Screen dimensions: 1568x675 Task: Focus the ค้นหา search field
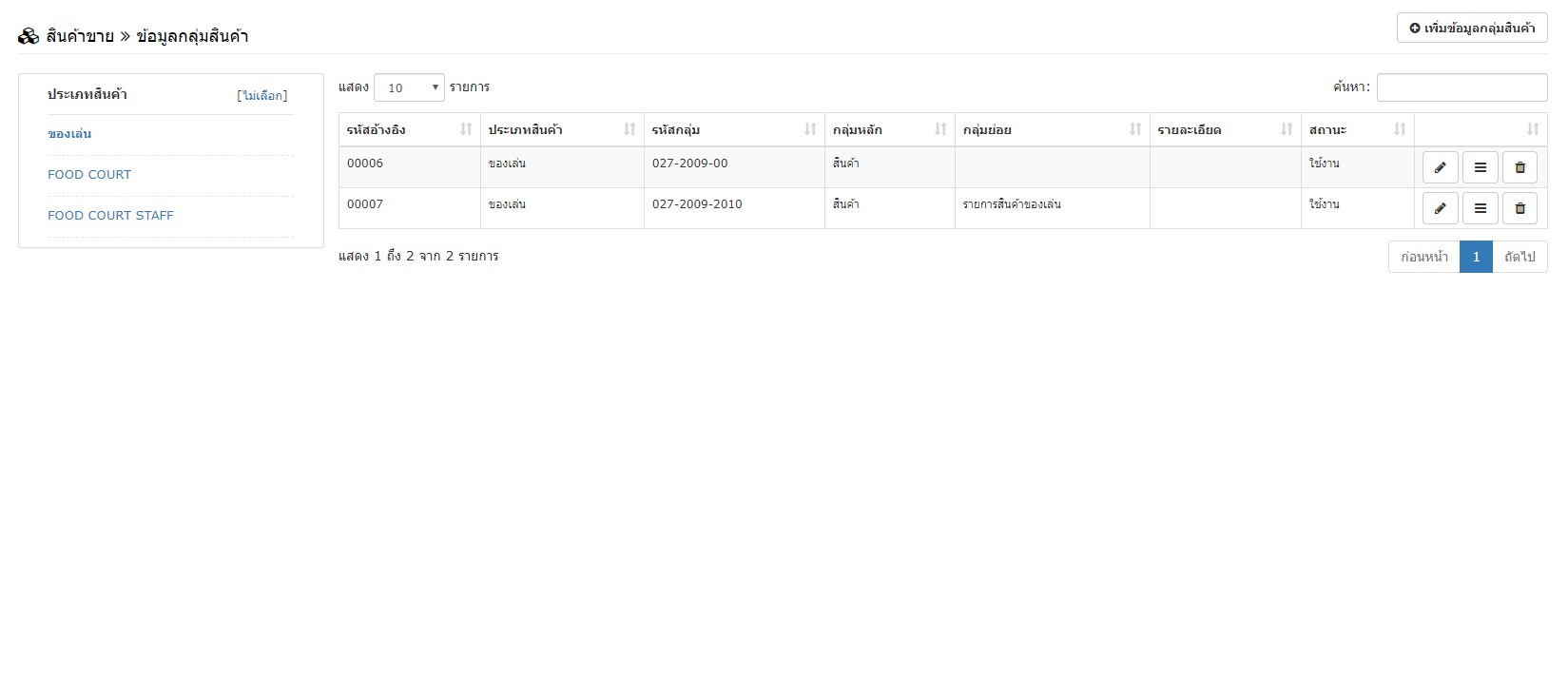[x=1462, y=87]
